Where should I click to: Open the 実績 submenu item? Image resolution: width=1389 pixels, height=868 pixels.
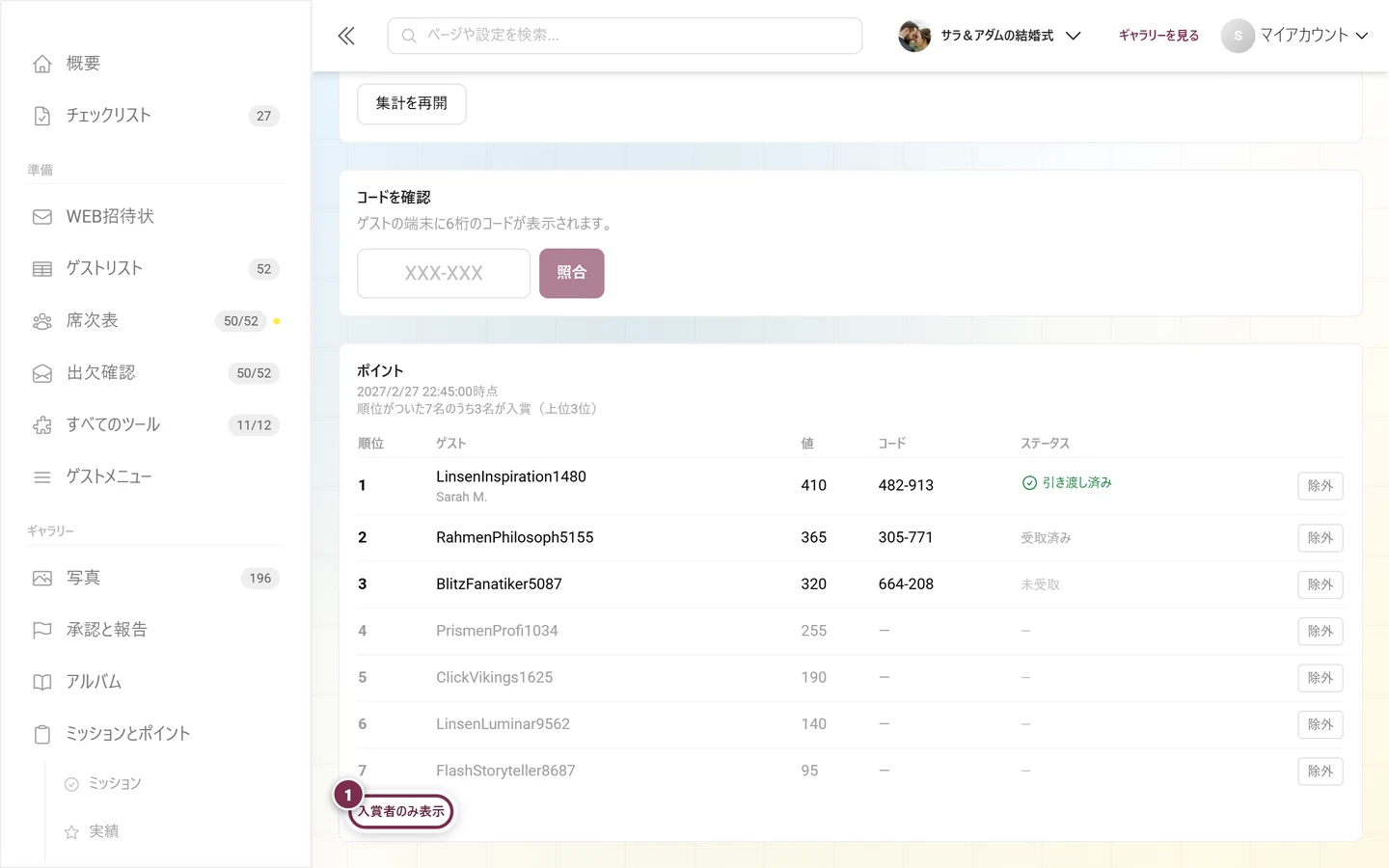[x=103, y=832]
